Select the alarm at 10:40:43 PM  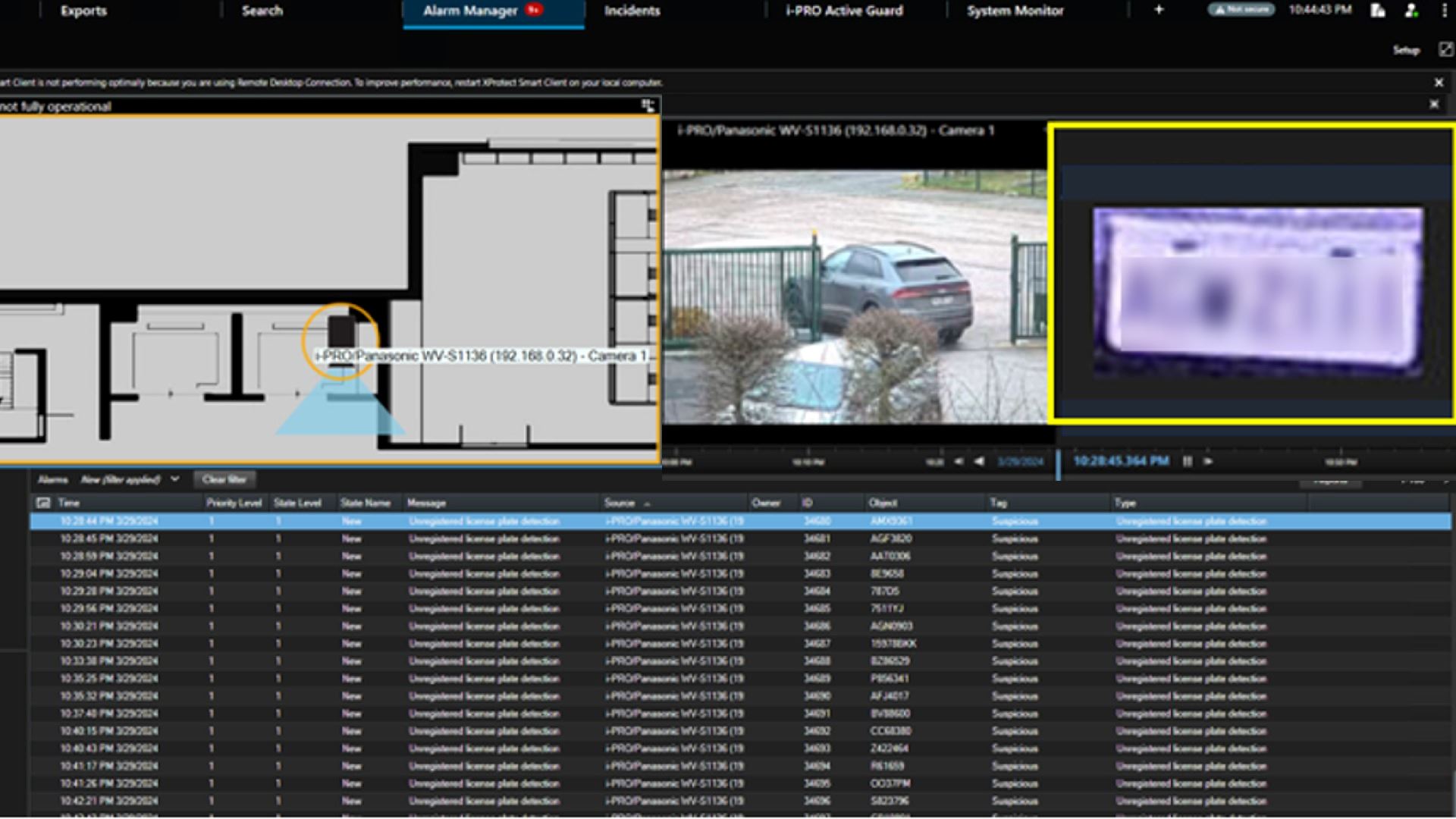tap(741, 748)
